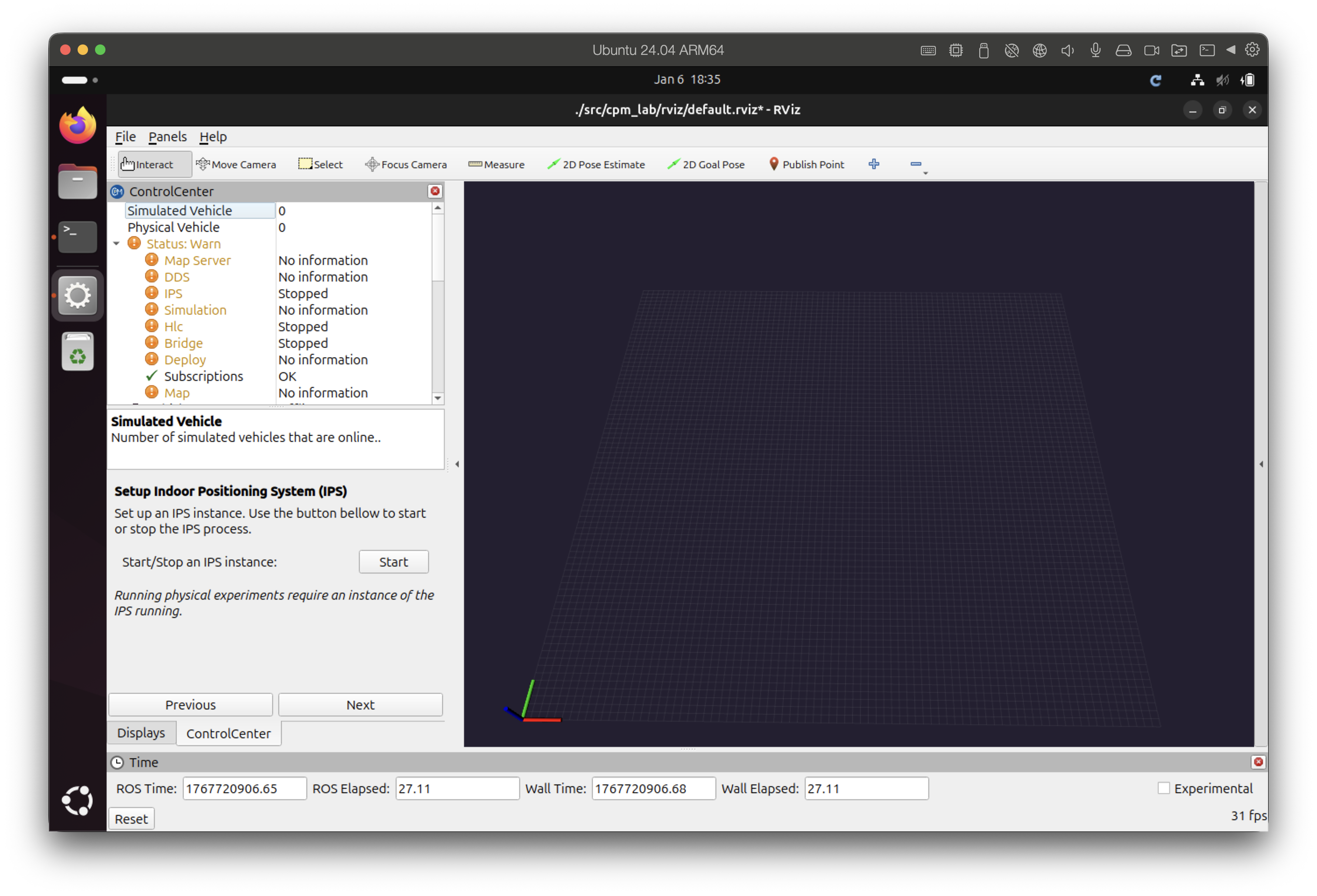Click the Time panel clock icon
The width and height of the screenshot is (1317, 896).
117,762
